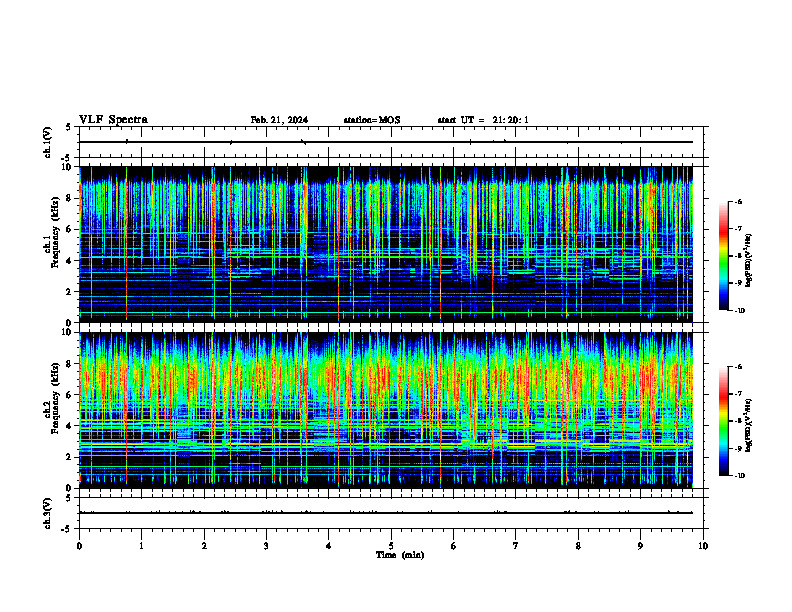Click the ch.1 colorbar log(PSD) label
Viewport: 792px width, 612px height.
point(749,261)
